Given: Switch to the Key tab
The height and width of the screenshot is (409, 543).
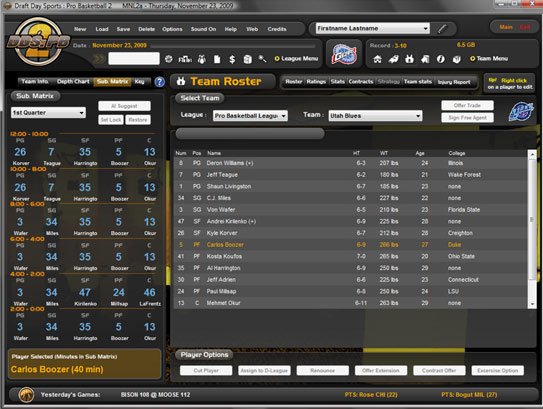Looking at the screenshot, I should coord(139,81).
